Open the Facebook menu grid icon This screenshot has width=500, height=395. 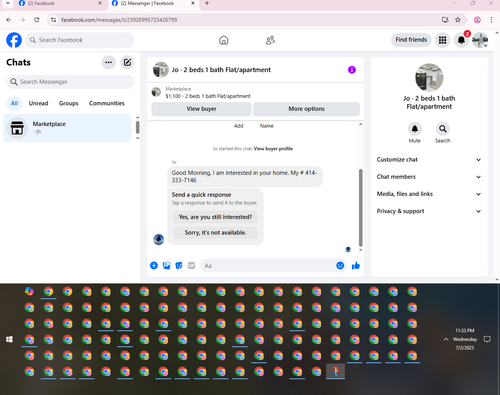point(442,40)
